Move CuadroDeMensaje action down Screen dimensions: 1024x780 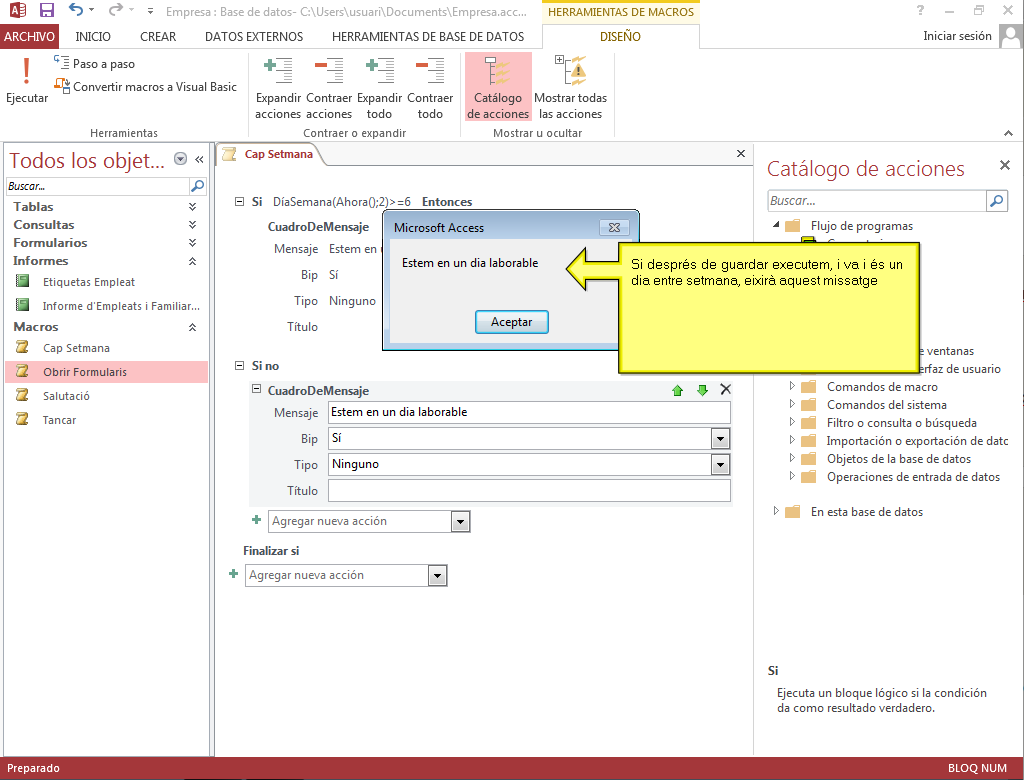[x=702, y=390]
